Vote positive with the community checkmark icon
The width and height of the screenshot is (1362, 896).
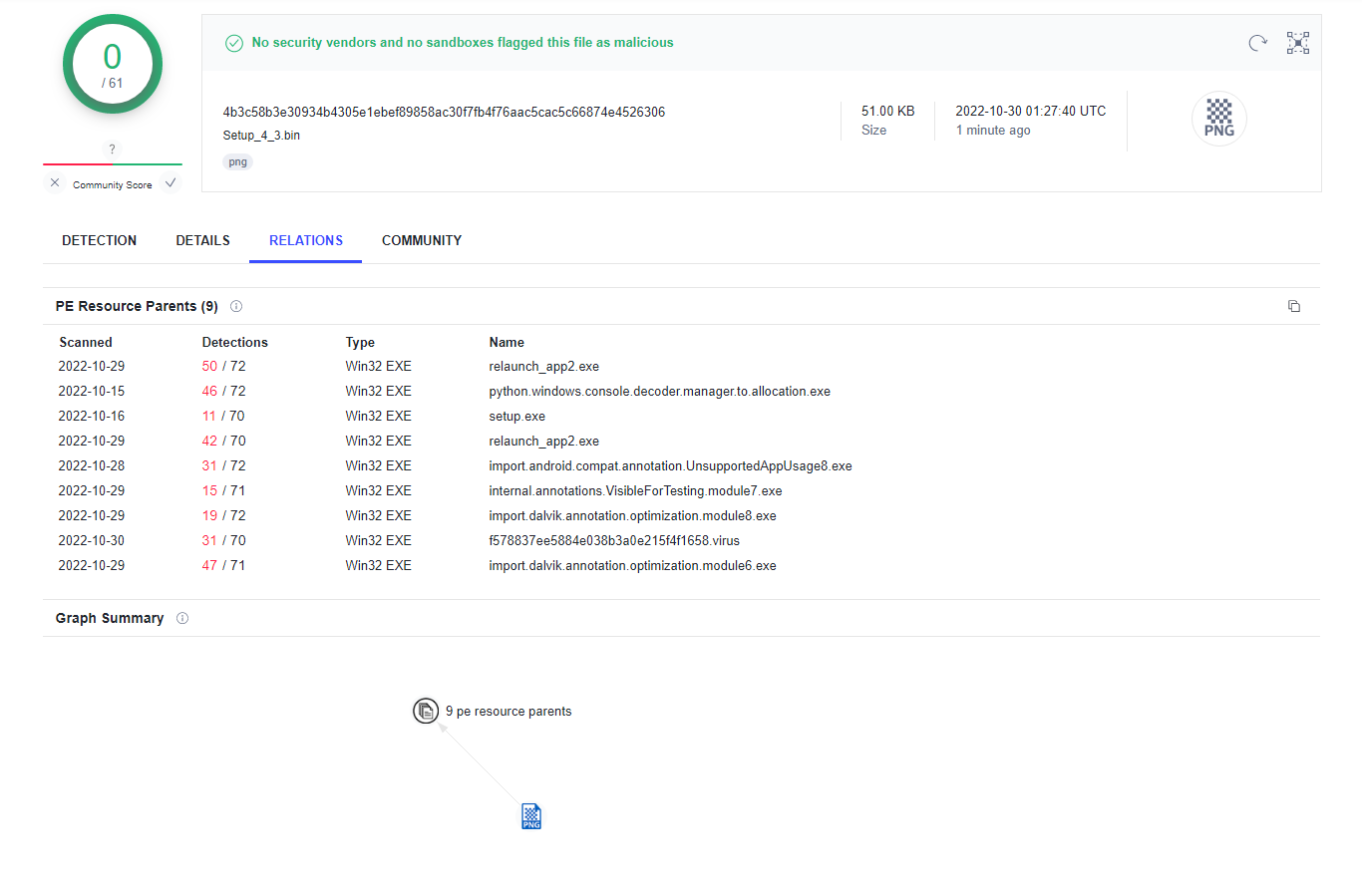tap(170, 183)
